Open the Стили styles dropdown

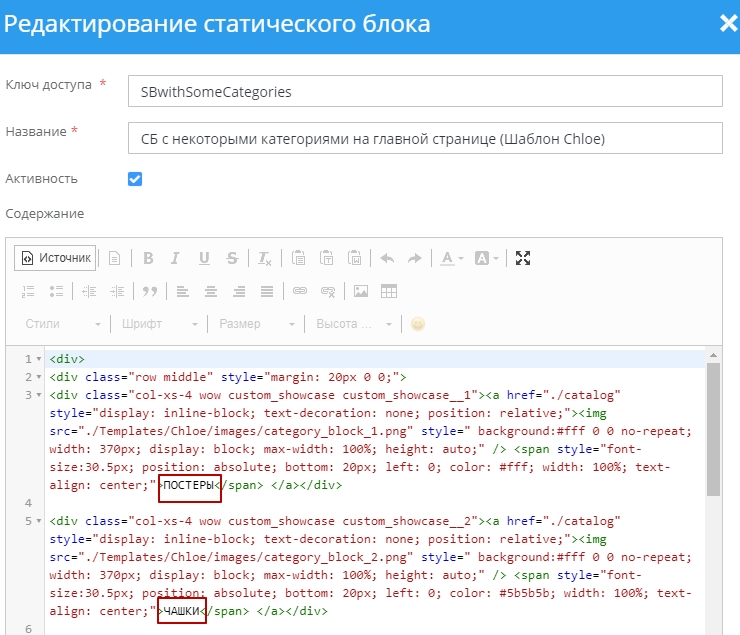[x=63, y=324]
